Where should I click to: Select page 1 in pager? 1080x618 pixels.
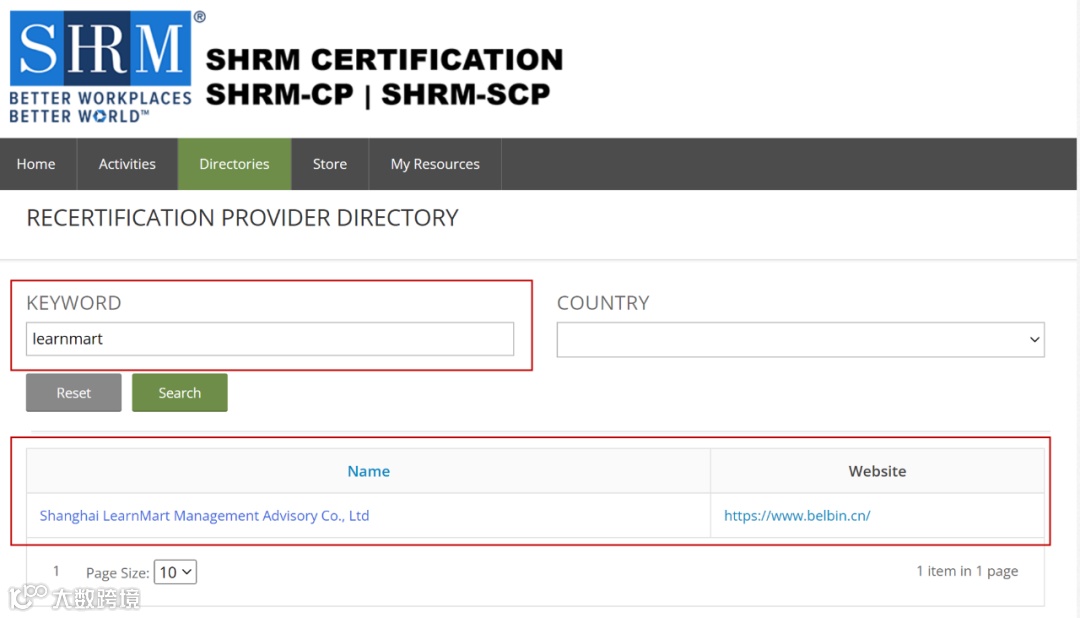coord(56,571)
